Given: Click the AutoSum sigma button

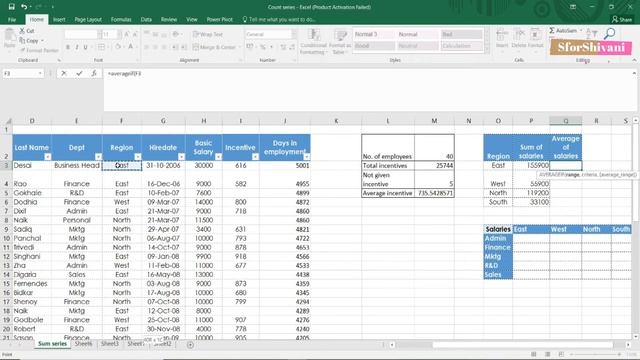Looking at the screenshot, I should 563,31.
